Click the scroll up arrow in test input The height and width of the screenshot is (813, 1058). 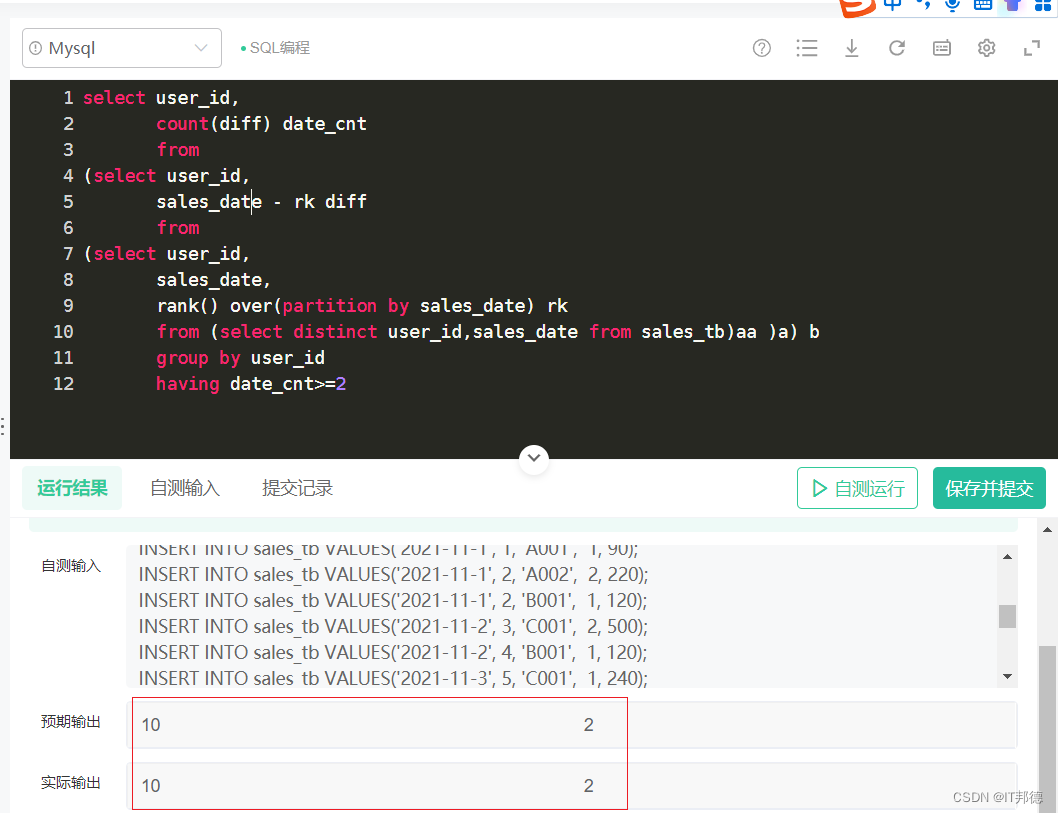1007,557
